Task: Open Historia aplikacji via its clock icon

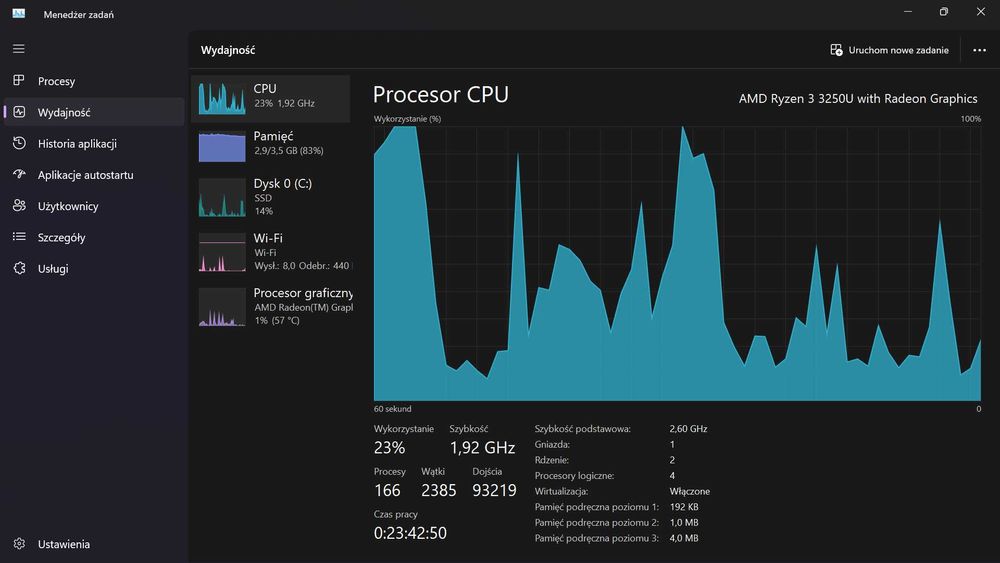Action: (19, 143)
